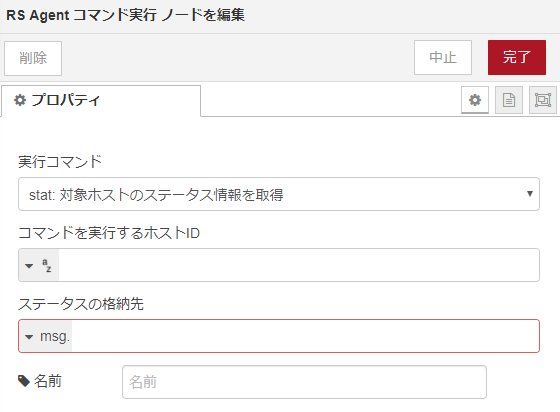560x412 pixels.
Task: Click the 完了 button
Action: (x=517, y=57)
